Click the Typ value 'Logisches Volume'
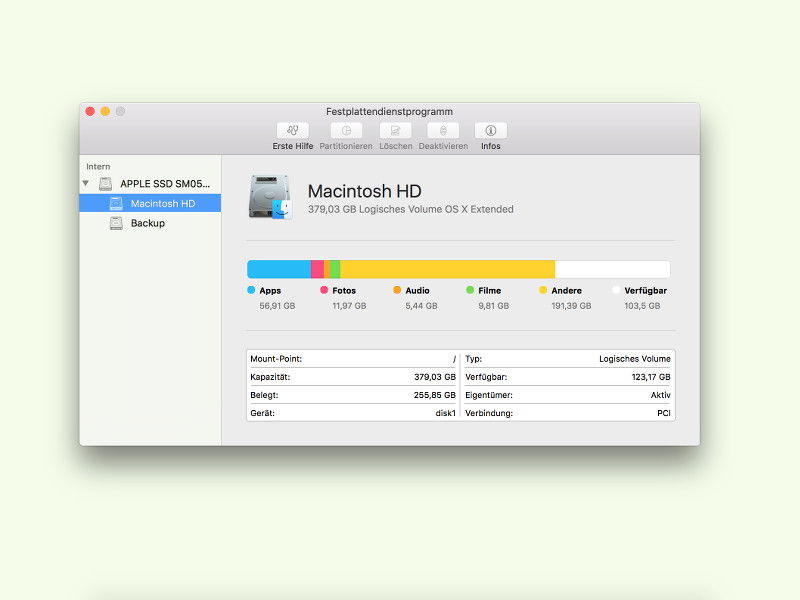 tap(635, 359)
